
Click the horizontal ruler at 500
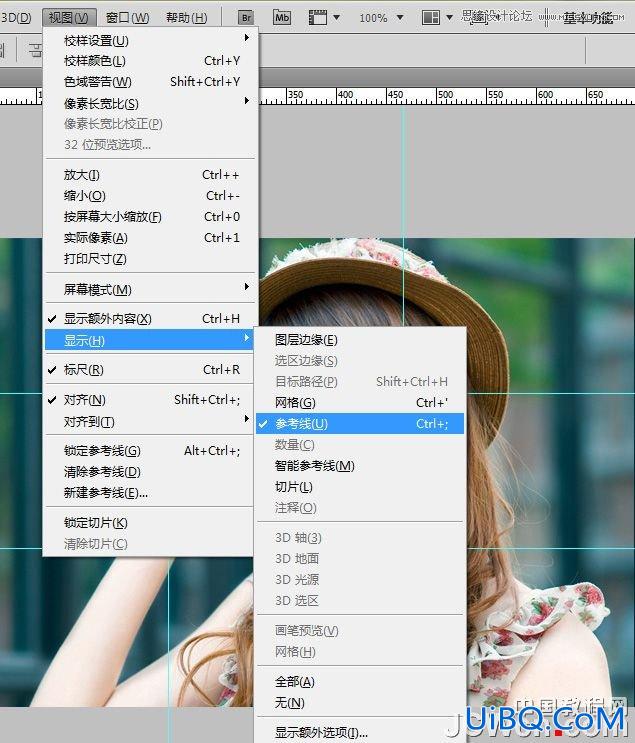(x=444, y=94)
